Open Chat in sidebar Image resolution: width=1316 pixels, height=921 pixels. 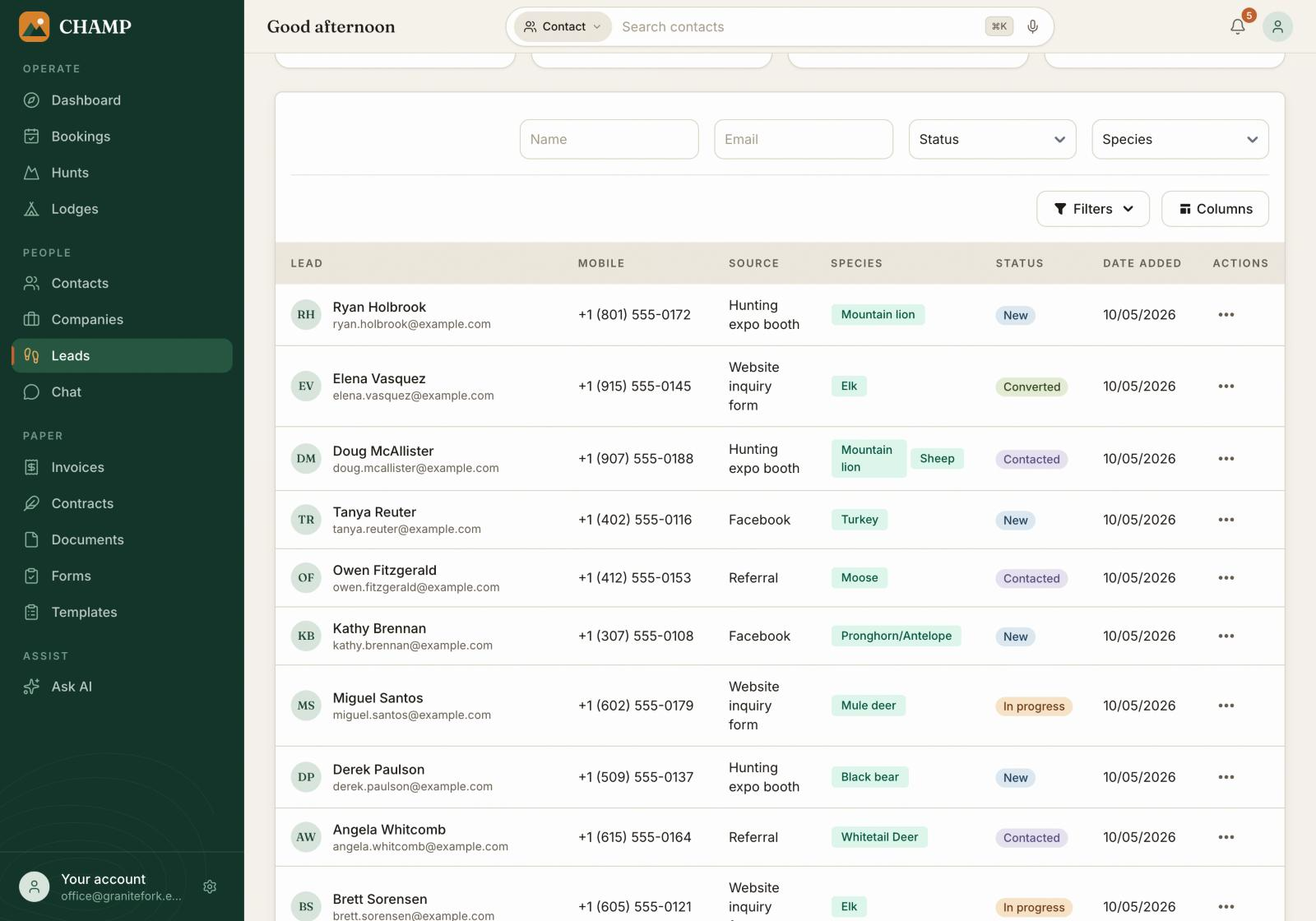pos(122,391)
